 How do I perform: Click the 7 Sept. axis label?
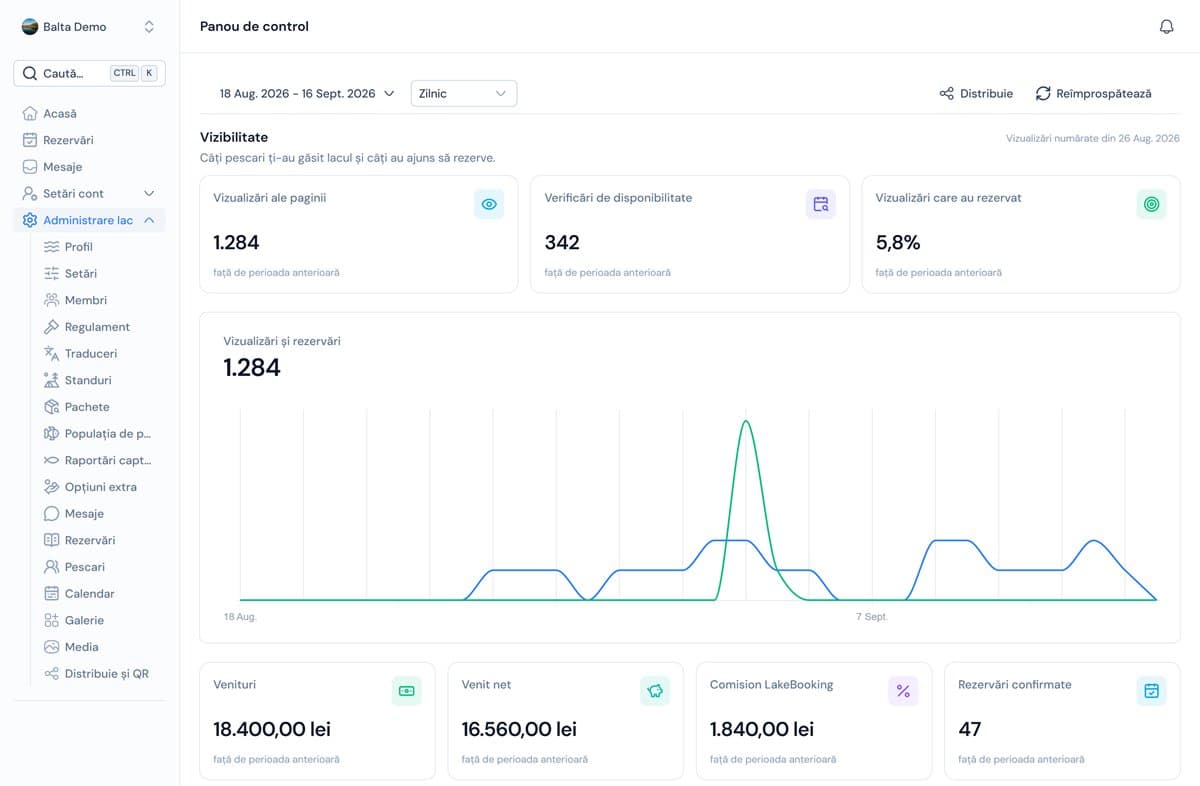(x=872, y=617)
